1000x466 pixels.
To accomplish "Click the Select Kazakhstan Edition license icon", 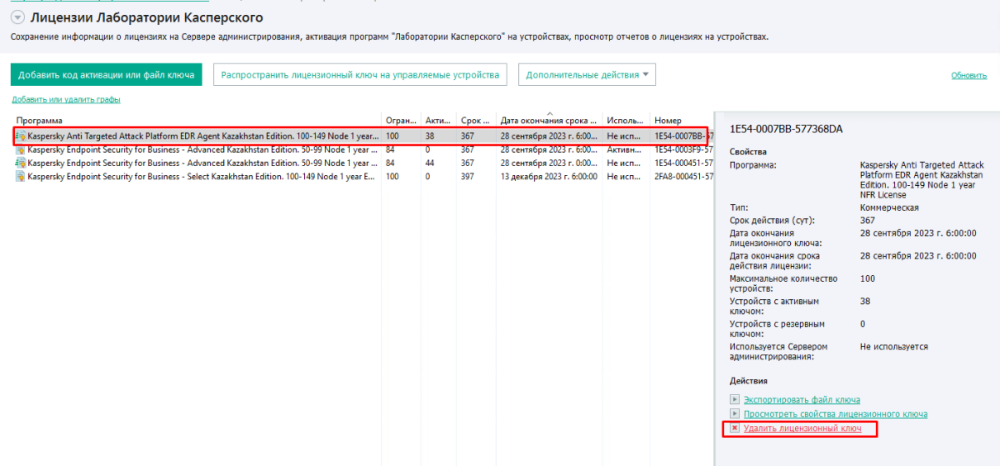I will (x=20, y=176).
